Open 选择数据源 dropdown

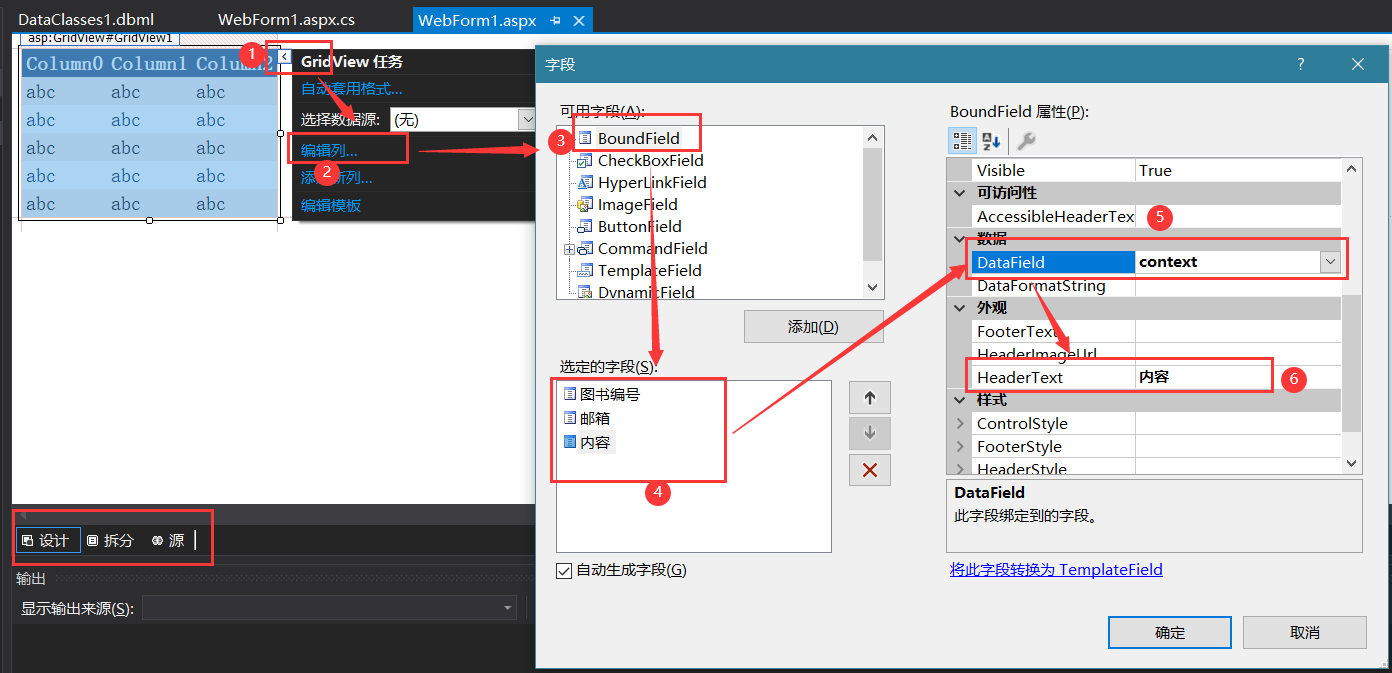(527, 119)
